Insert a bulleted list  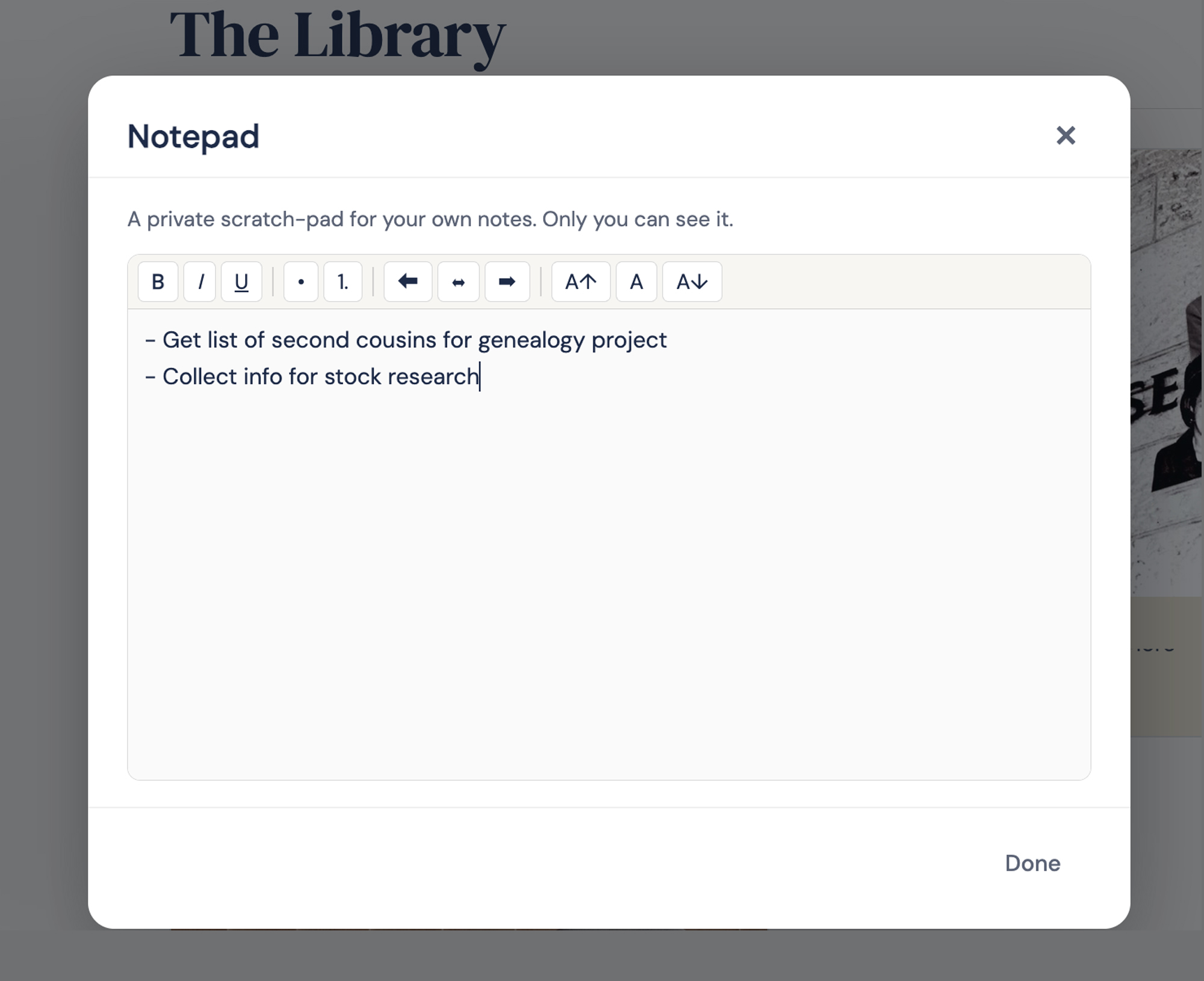click(x=301, y=282)
